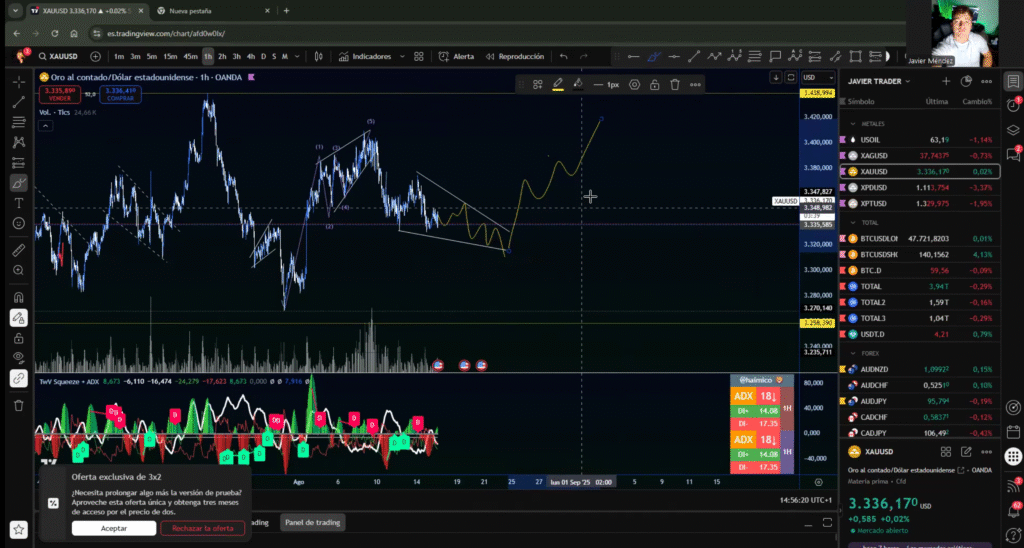
Task: Open watchlist advanced view pie icon
Action: [x=966, y=82]
